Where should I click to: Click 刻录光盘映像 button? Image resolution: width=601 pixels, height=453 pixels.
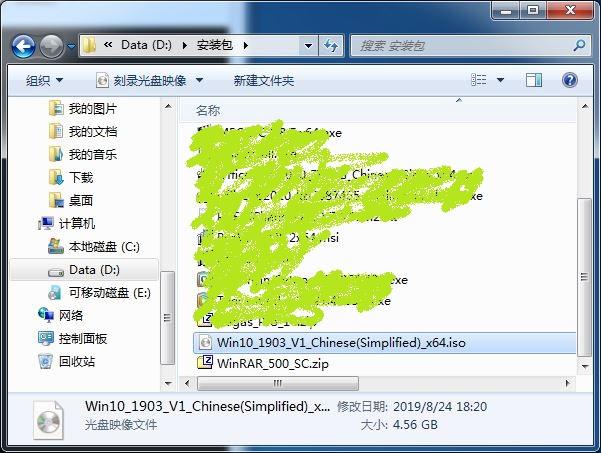tap(142, 80)
